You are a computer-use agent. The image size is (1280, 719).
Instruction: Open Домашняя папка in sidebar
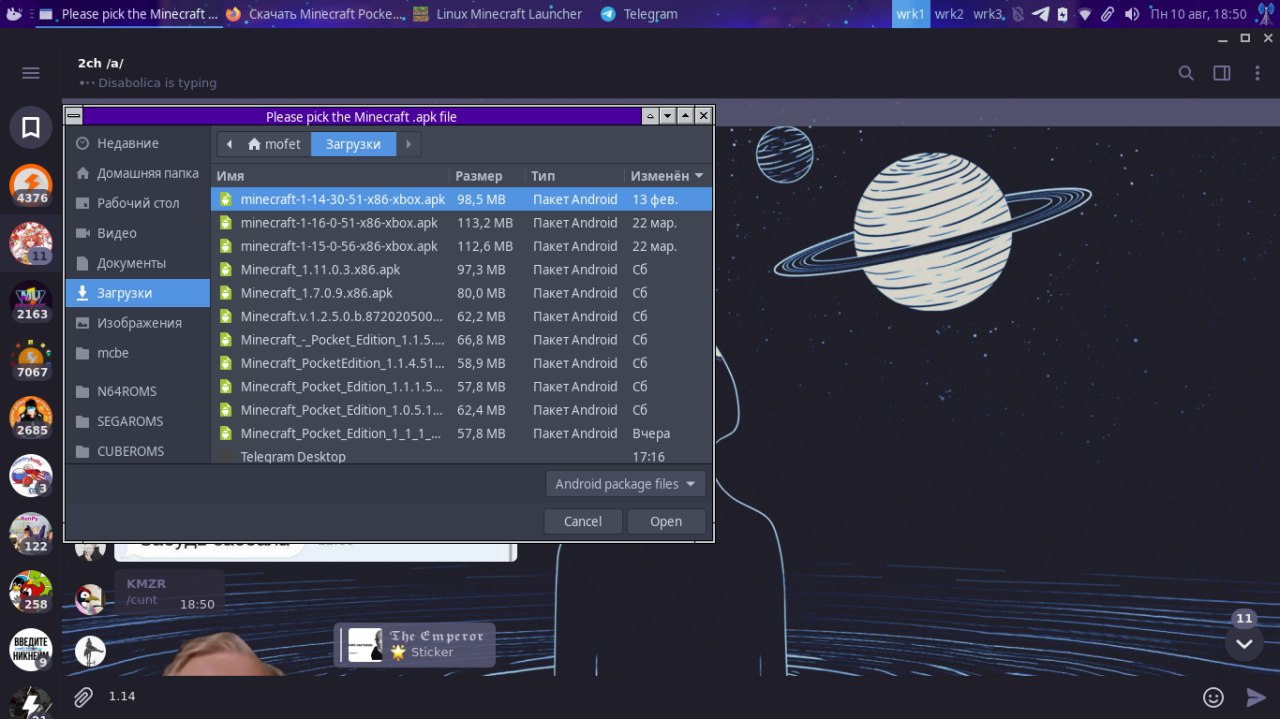coord(138,173)
